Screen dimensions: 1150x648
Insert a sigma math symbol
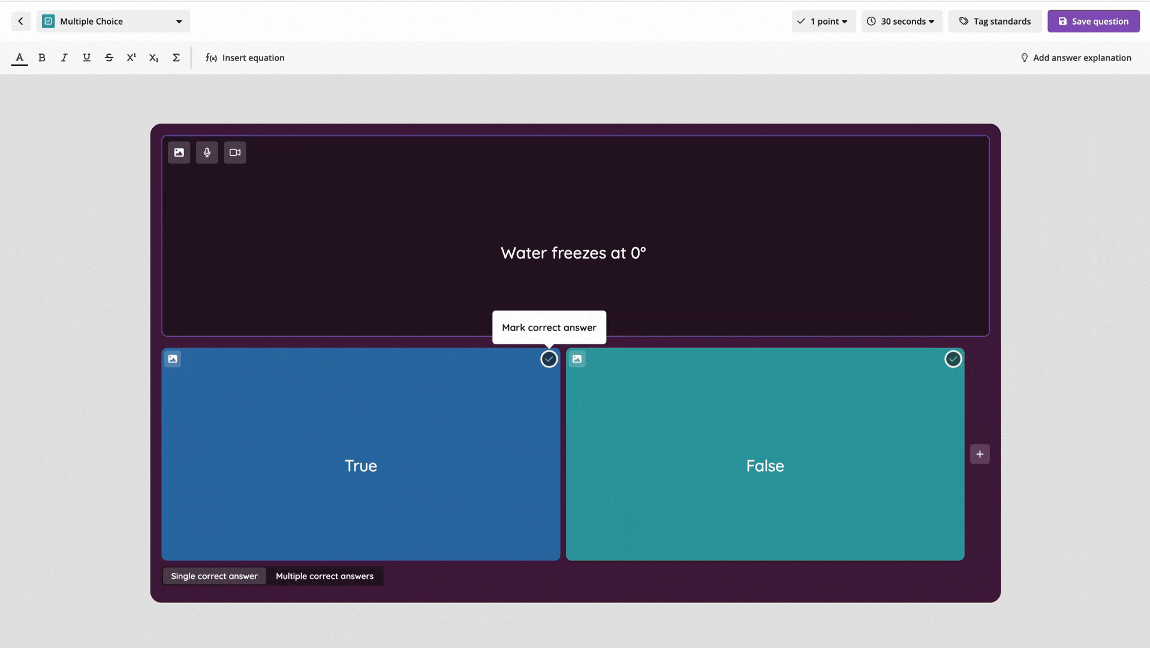click(x=176, y=58)
